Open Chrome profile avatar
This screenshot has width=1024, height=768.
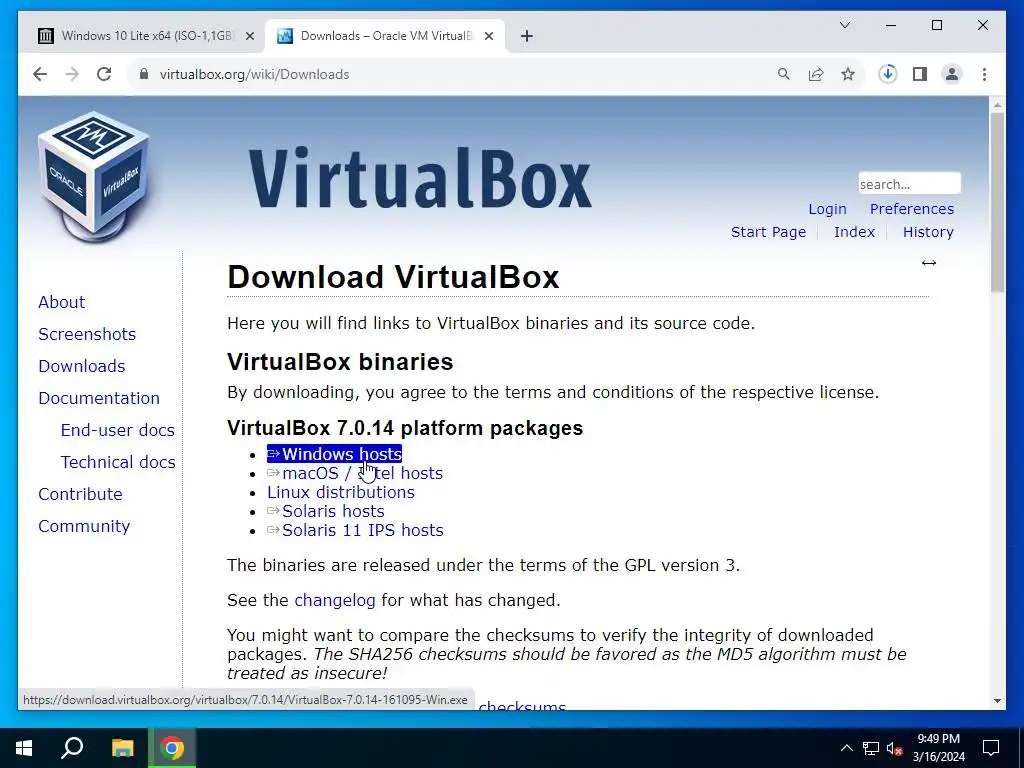[952, 74]
